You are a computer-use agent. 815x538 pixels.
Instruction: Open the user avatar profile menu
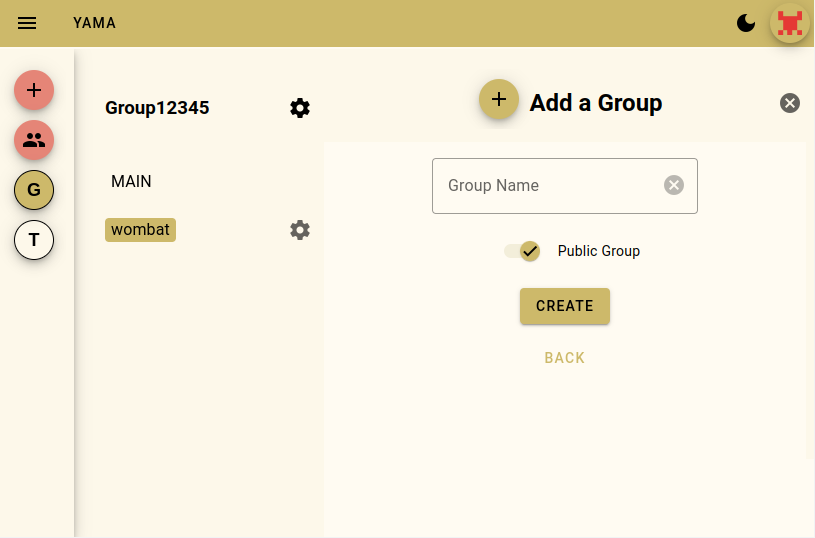click(x=790, y=23)
